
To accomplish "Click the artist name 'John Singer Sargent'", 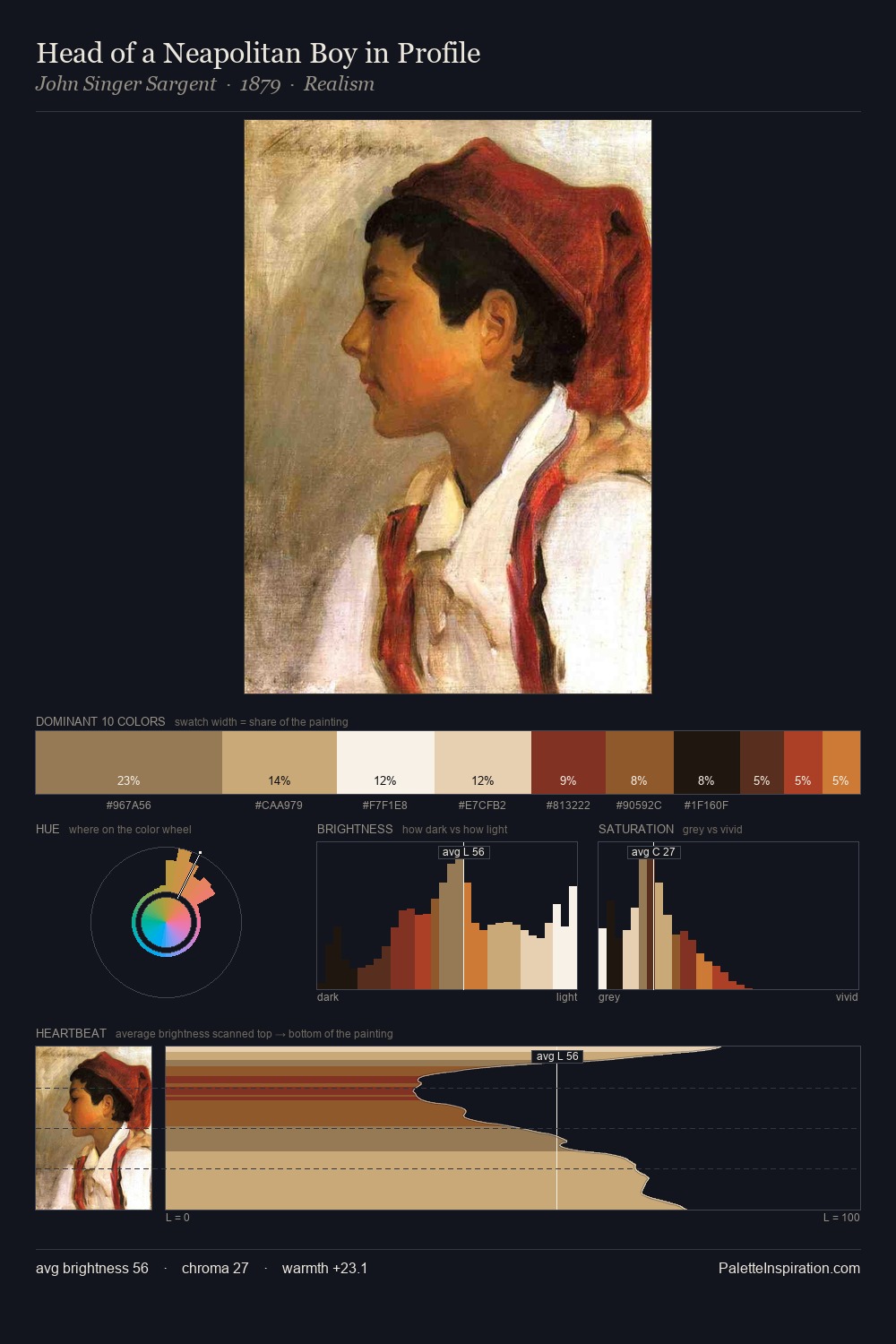I will [x=125, y=84].
